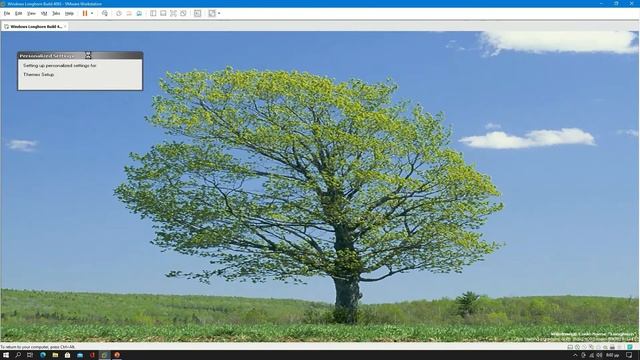Open taskbar Search
Viewport: 640px width, 360px height.
(18, 355)
